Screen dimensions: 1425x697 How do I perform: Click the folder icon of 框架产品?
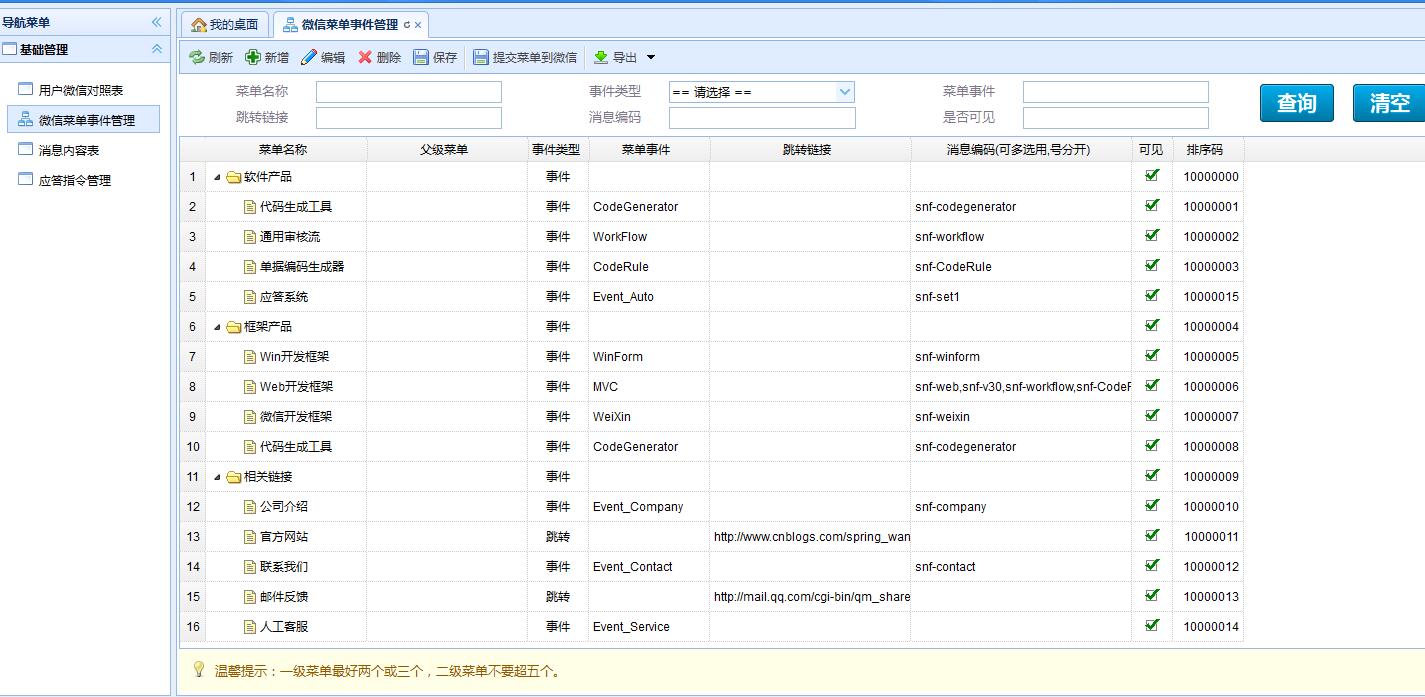click(x=233, y=327)
